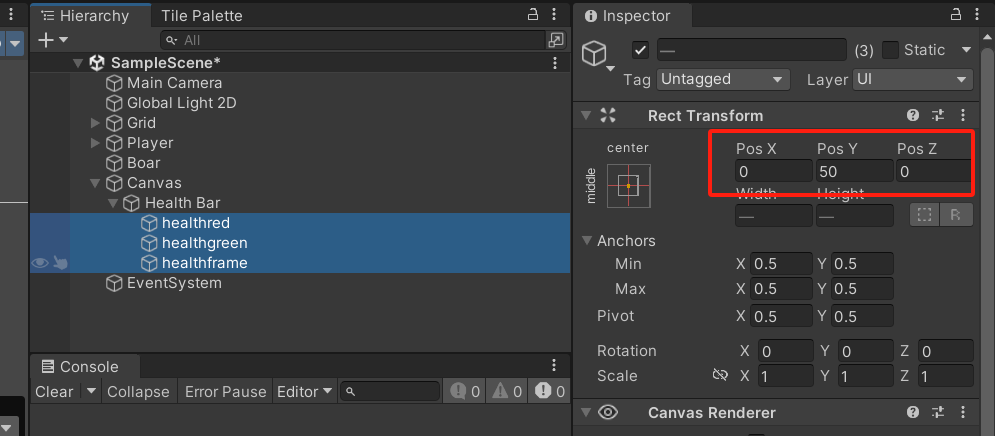Click scene picking hand icon beside healthframe

[61, 263]
